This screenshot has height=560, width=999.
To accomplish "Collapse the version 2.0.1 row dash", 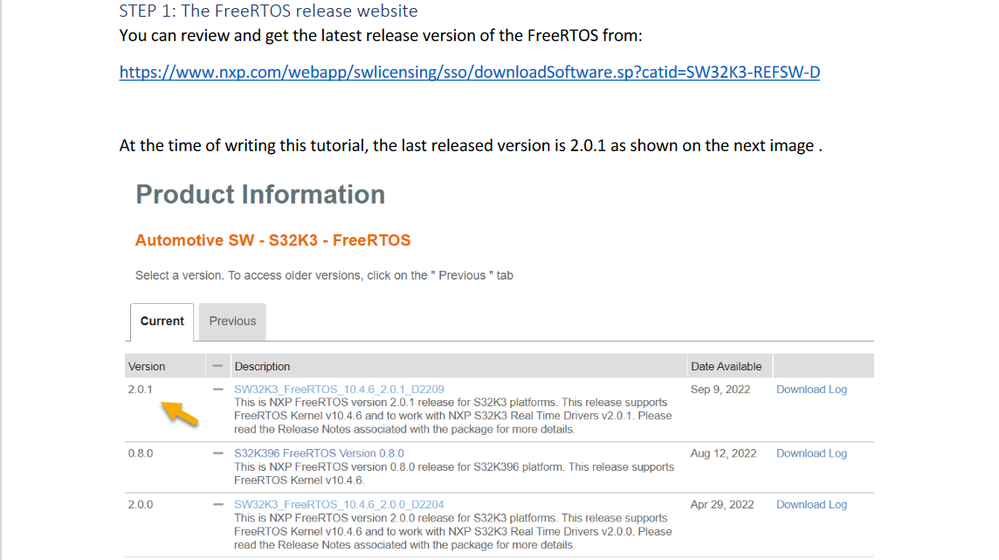I will tap(217, 390).
